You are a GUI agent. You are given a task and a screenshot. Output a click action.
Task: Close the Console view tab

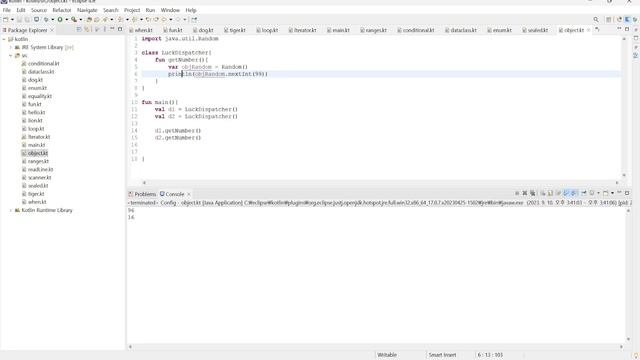189,194
